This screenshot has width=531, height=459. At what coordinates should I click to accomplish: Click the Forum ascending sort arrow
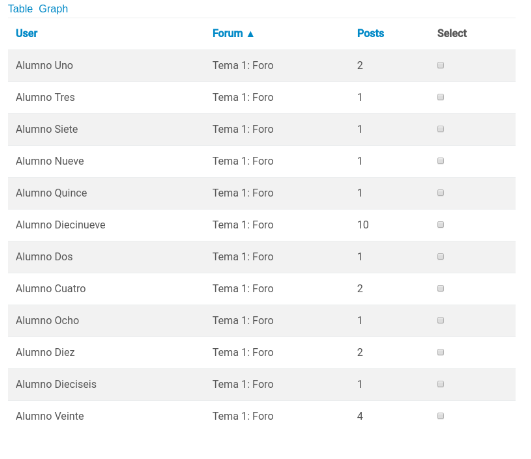(x=250, y=34)
